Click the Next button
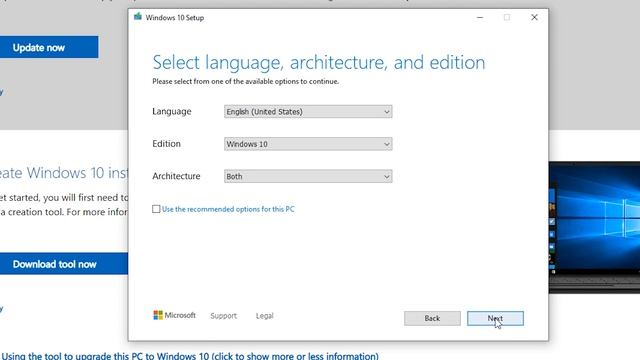Viewport: 640px width, 360px height. tap(495, 318)
